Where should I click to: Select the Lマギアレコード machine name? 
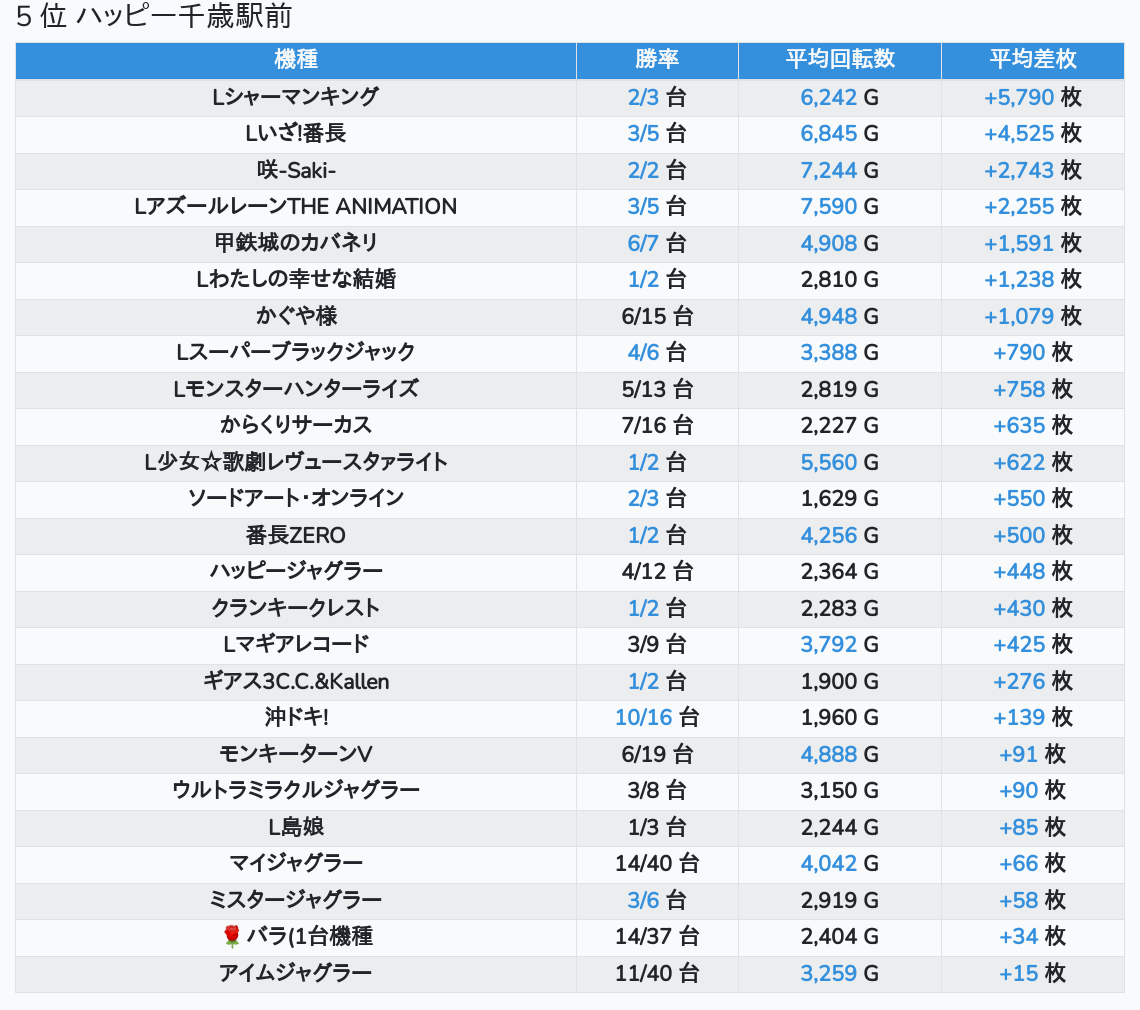296,645
